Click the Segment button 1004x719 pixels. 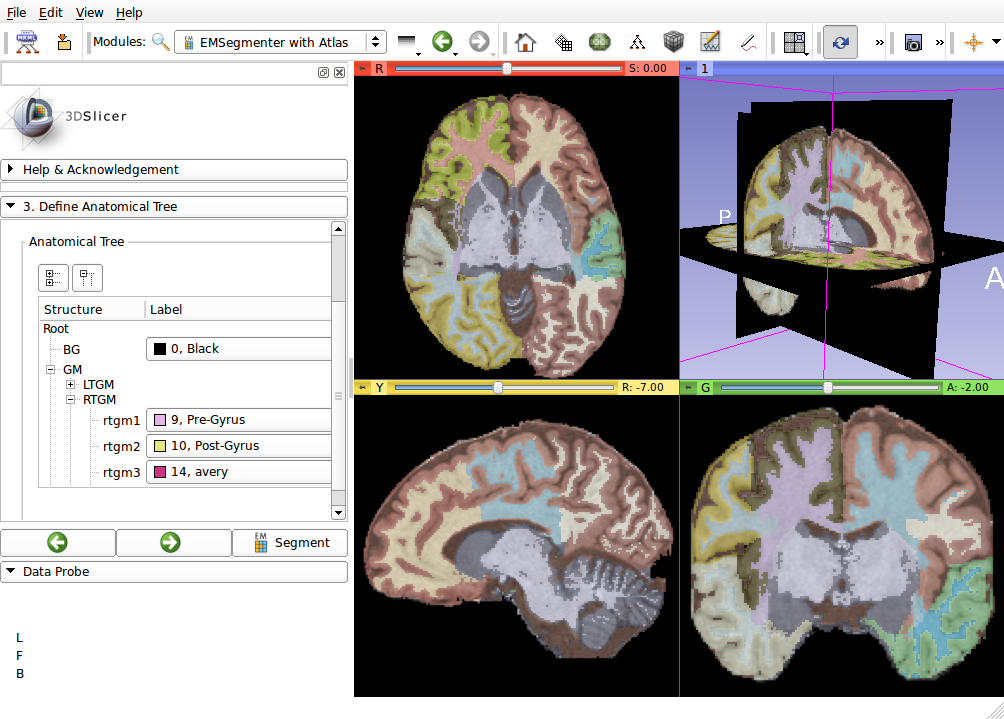click(290, 543)
